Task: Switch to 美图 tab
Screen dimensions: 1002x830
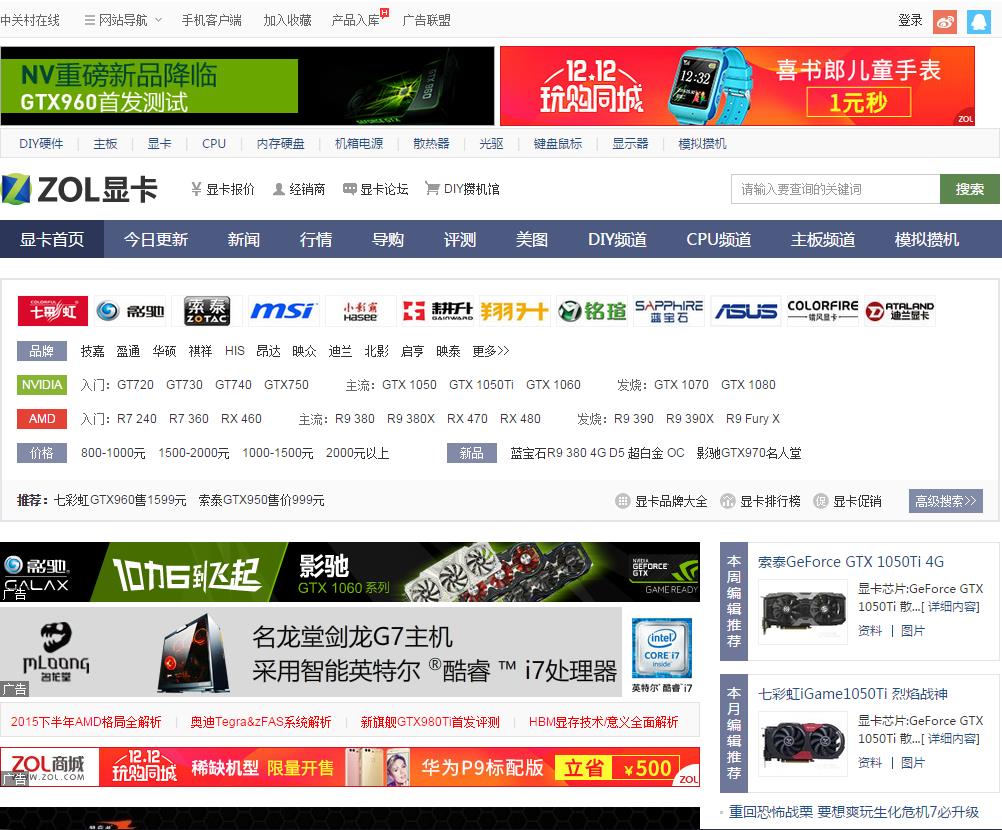Action: tap(532, 240)
